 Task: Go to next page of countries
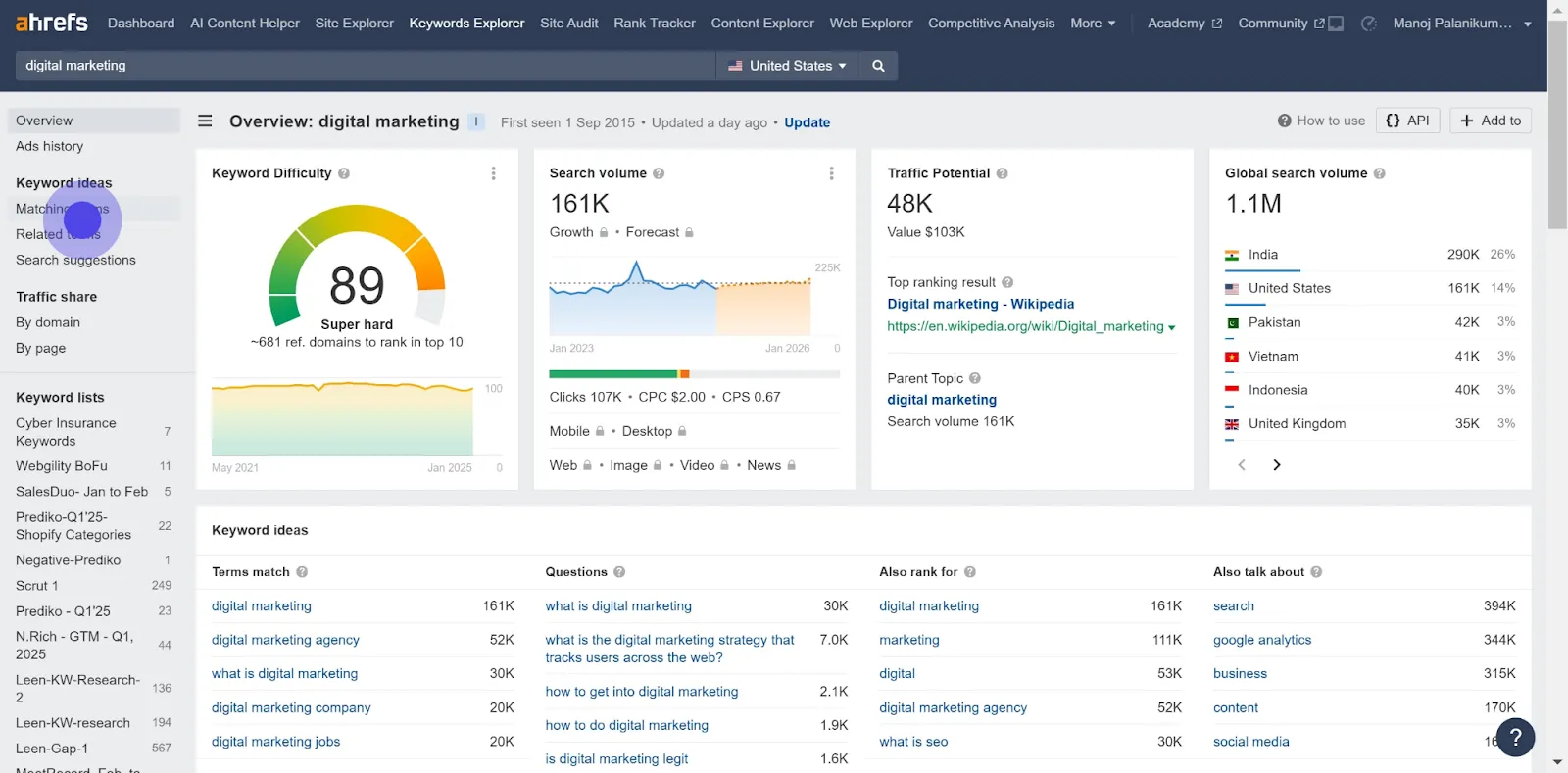coord(1276,465)
